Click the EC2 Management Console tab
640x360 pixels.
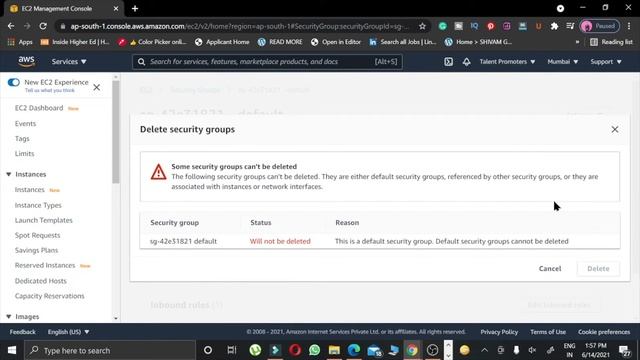(x=64, y=9)
